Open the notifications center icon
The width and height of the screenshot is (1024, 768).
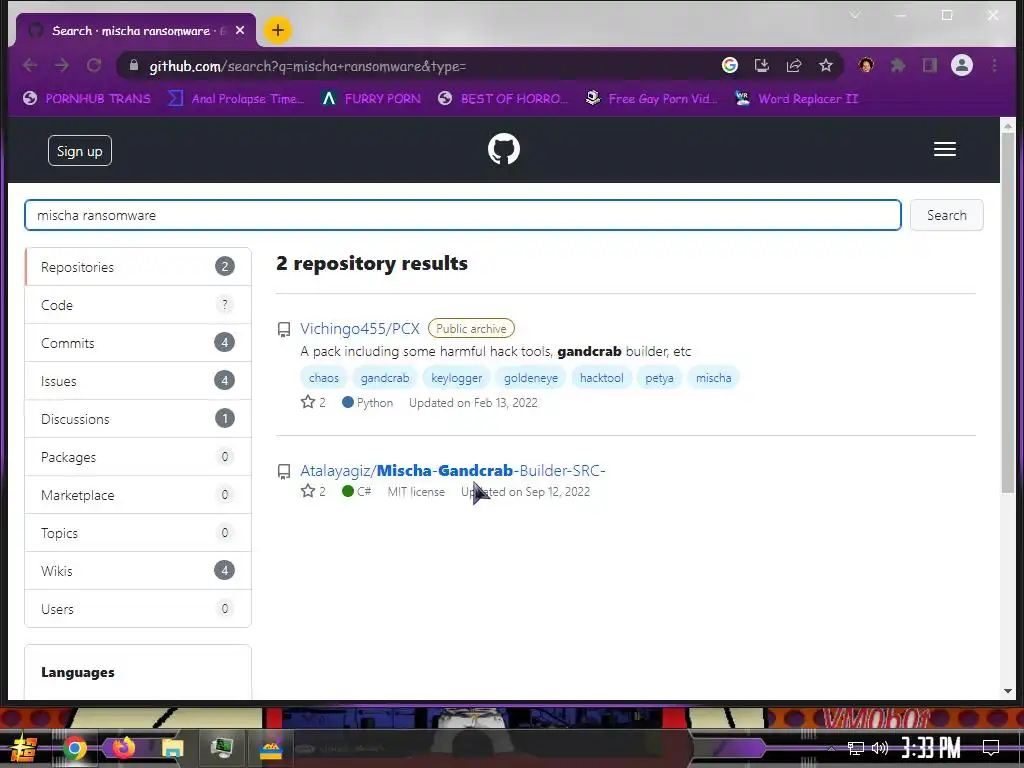[x=991, y=748]
